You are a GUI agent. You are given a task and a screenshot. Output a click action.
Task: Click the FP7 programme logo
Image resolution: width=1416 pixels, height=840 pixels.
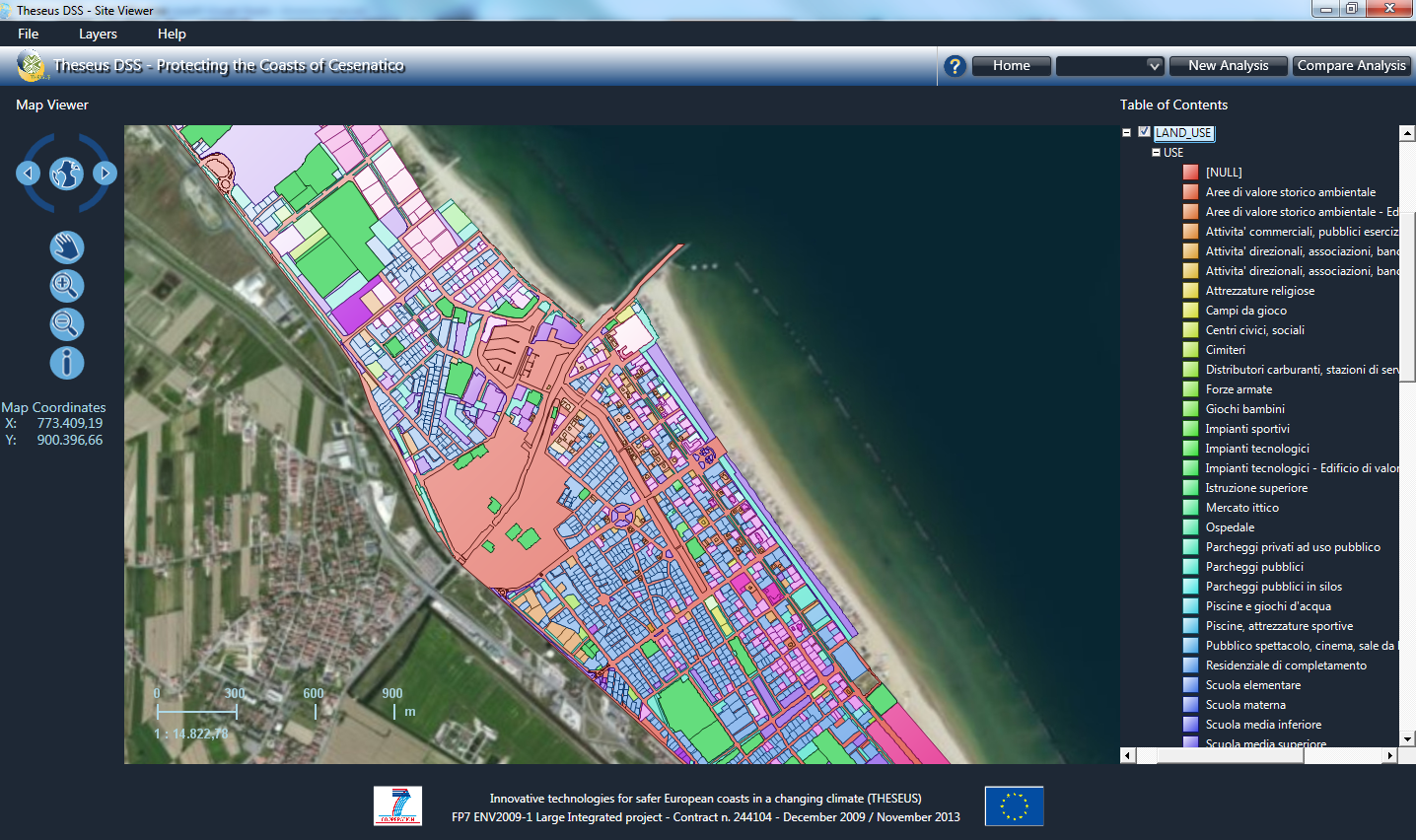coord(398,805)
